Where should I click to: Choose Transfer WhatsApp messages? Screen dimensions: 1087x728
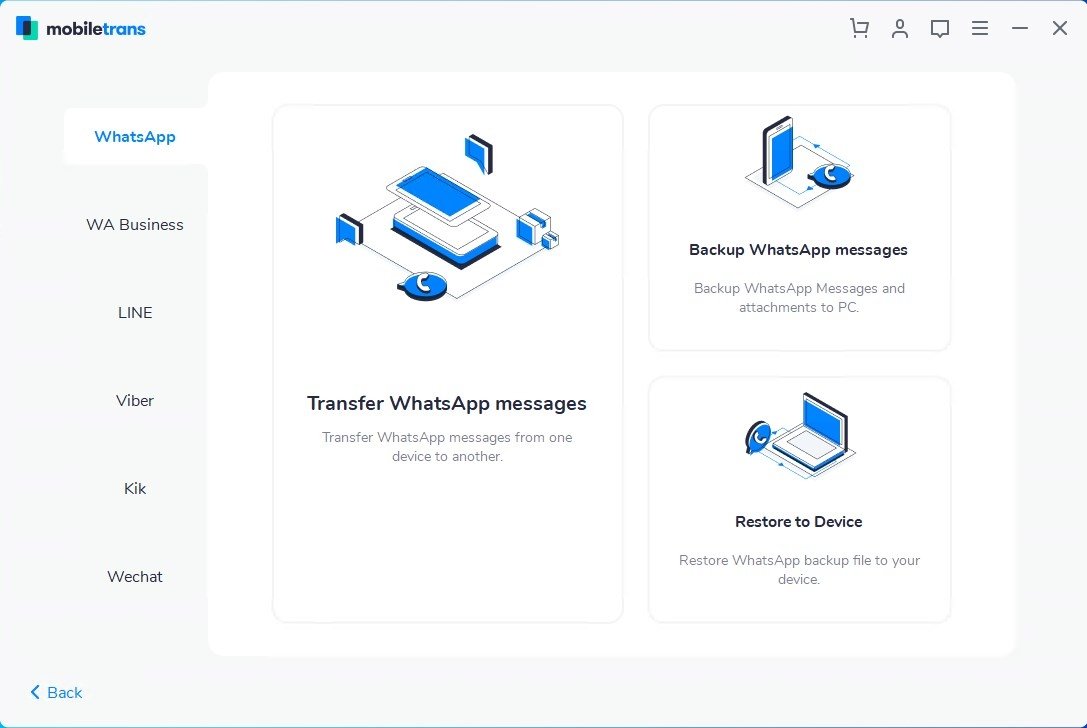447,403
